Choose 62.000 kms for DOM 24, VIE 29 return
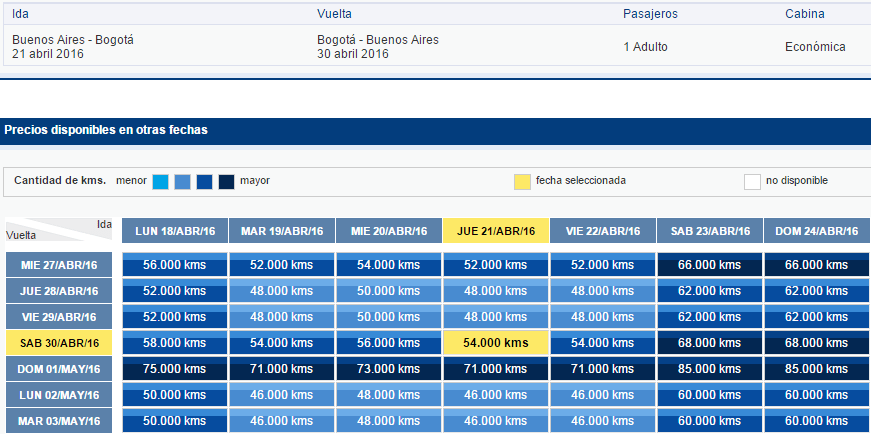871x434 pixels. tap(817, 317)
